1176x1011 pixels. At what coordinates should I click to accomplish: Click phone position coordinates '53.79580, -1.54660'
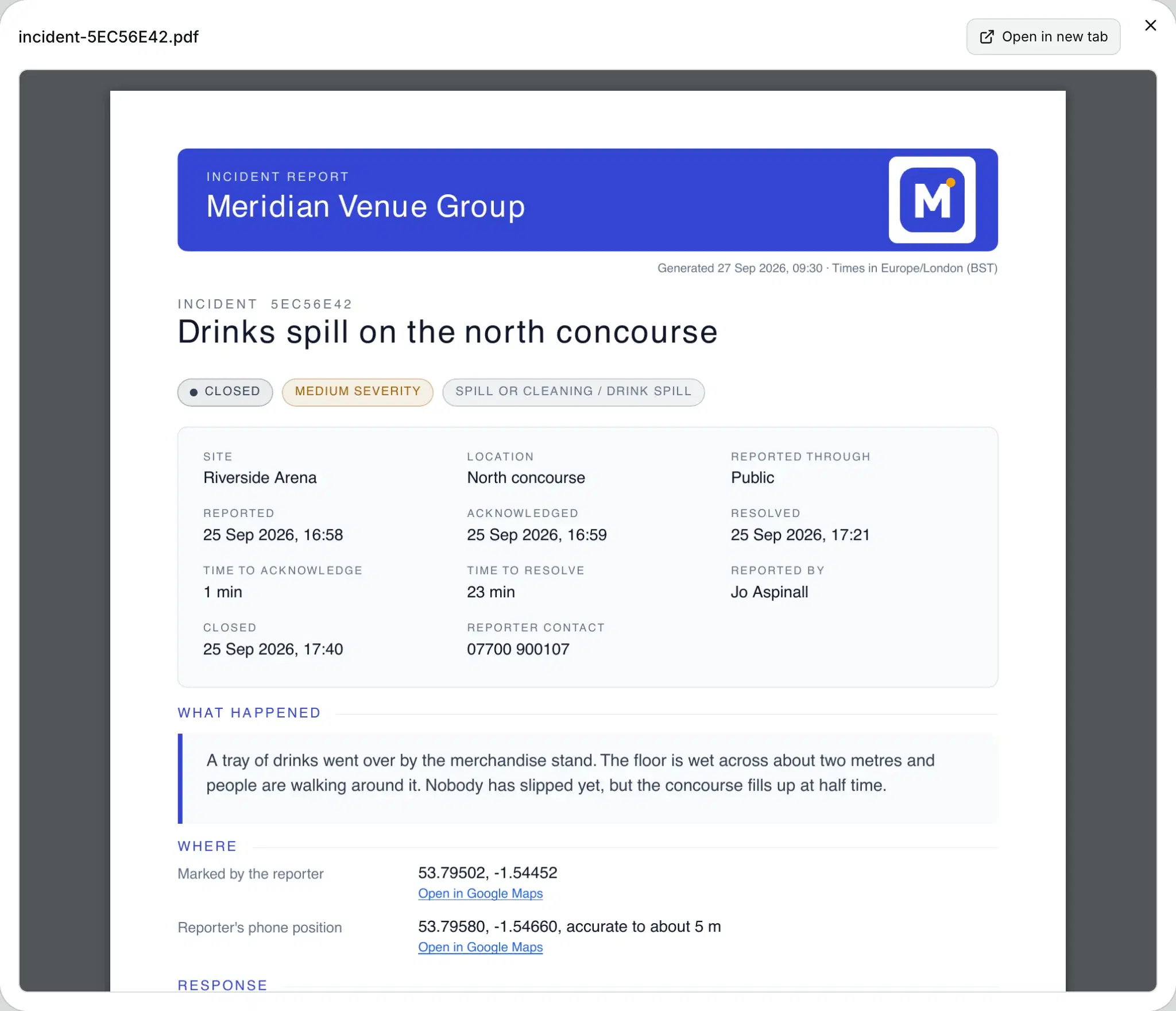488,926
